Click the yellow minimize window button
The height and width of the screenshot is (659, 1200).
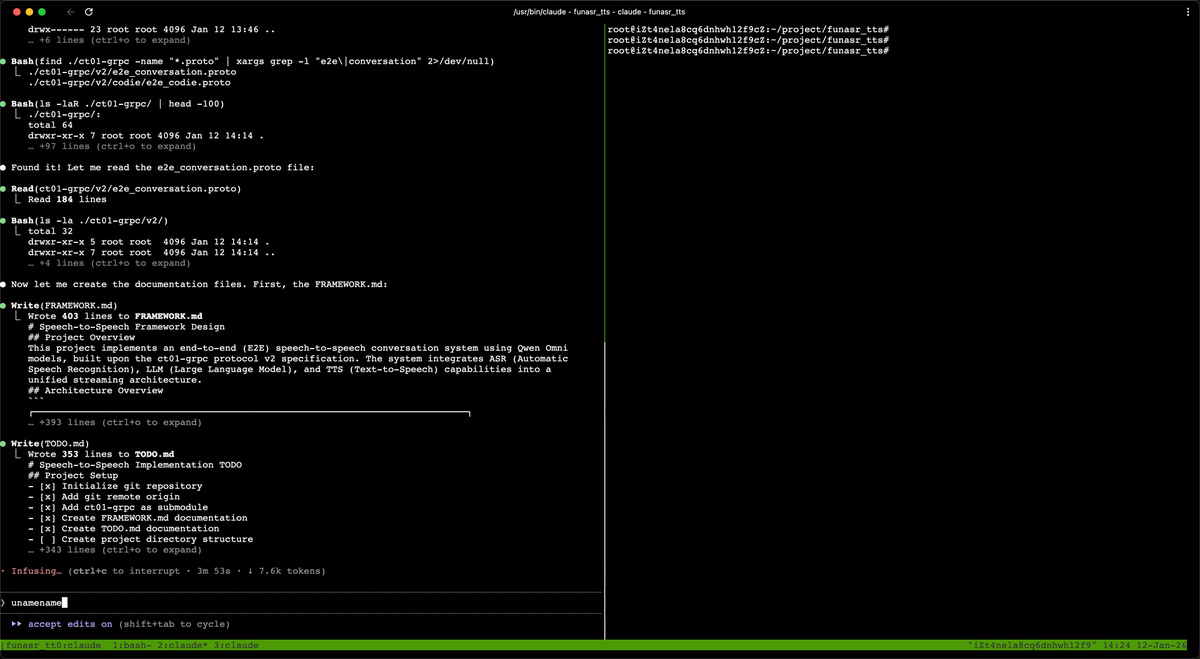pyautogui.click(x=27, y=11)
